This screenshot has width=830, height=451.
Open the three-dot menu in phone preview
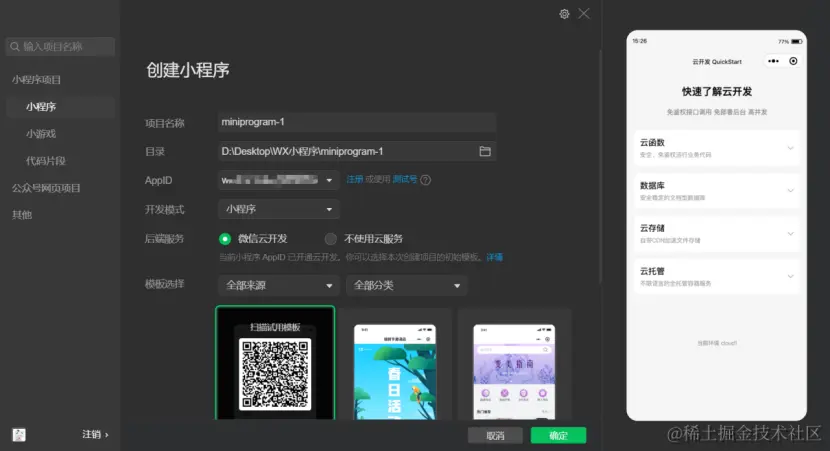(x=773, y=61)
